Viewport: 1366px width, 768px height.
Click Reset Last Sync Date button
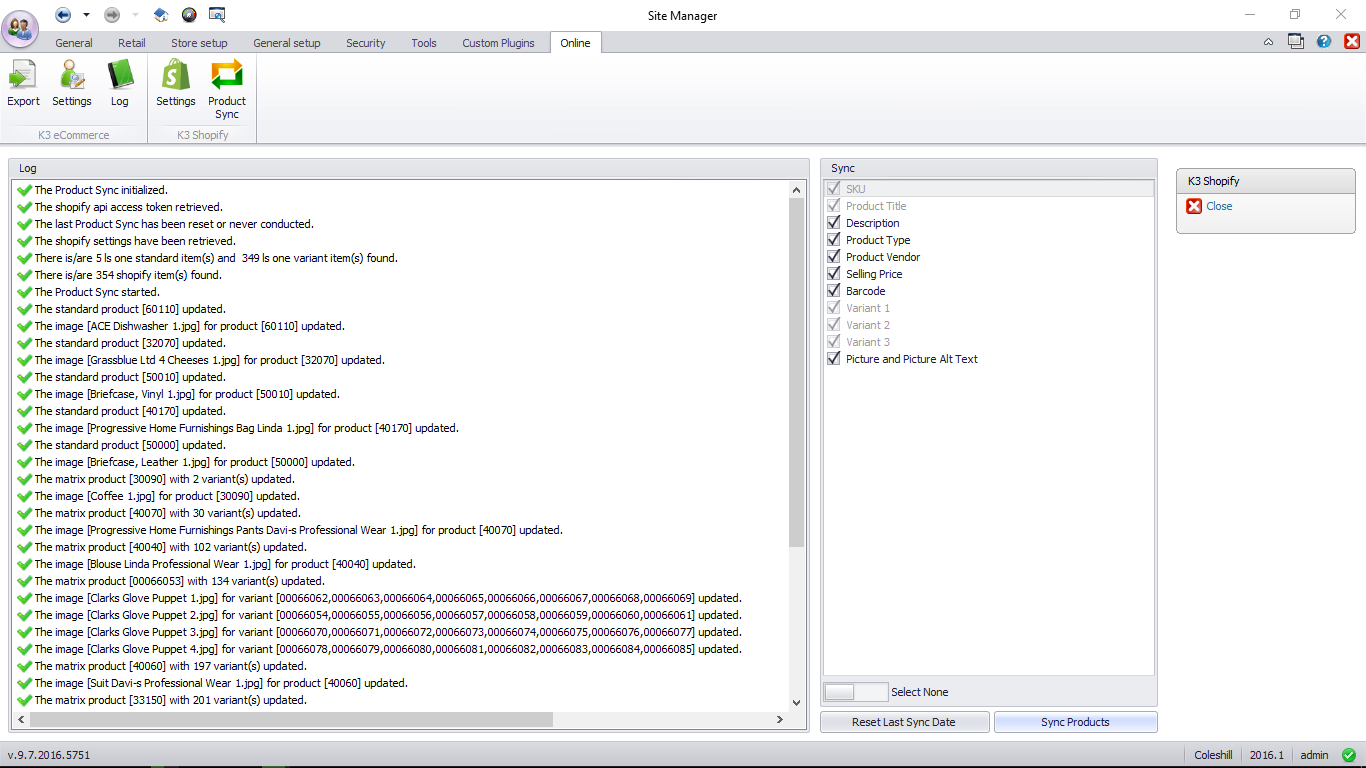[905, 722]
